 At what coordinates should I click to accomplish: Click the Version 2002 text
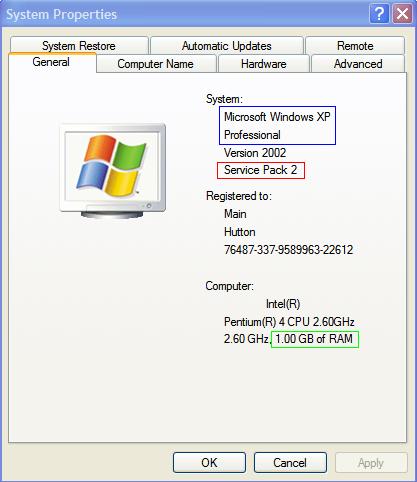(255, 153)
